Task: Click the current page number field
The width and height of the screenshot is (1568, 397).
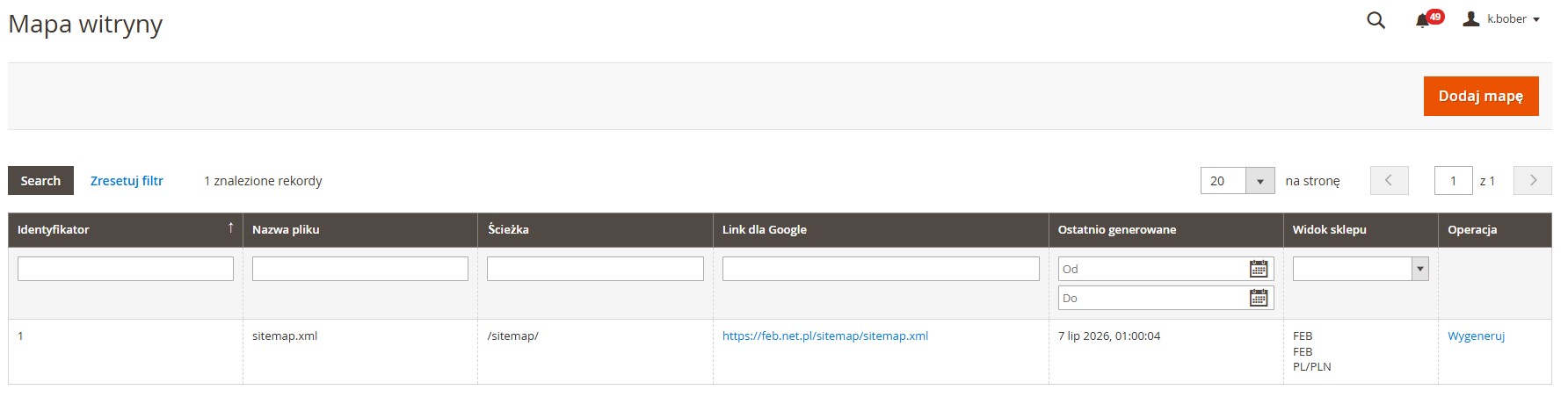Action: click(1453, 181)
